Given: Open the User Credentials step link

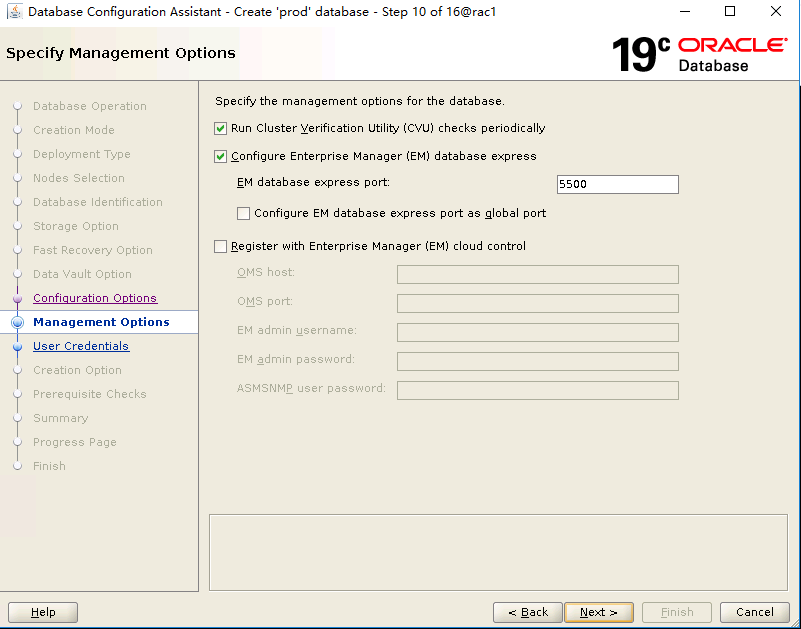Looking at the screenshot, I should tap(81, 346).
